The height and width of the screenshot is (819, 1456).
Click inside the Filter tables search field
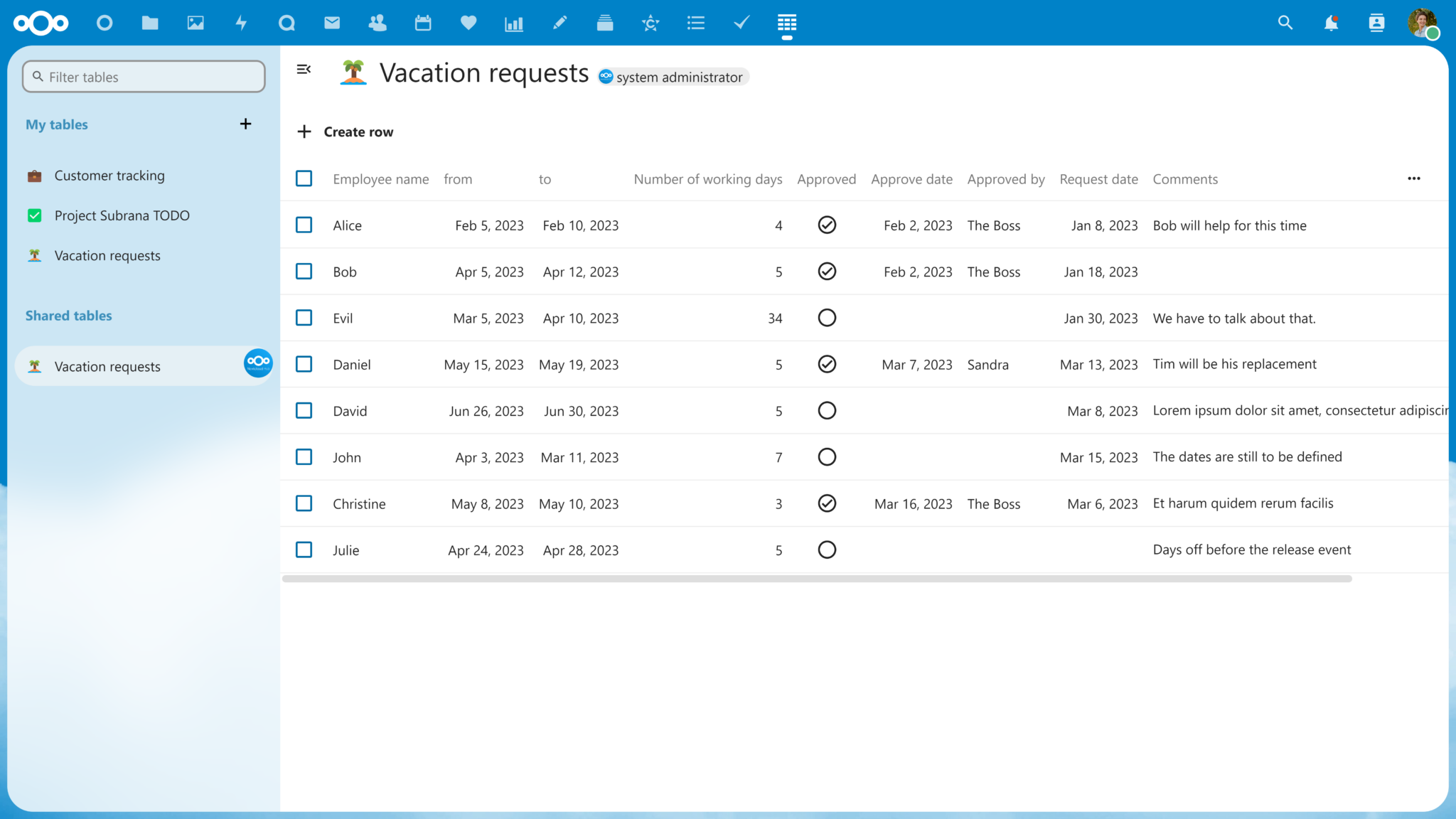(143, 76)
